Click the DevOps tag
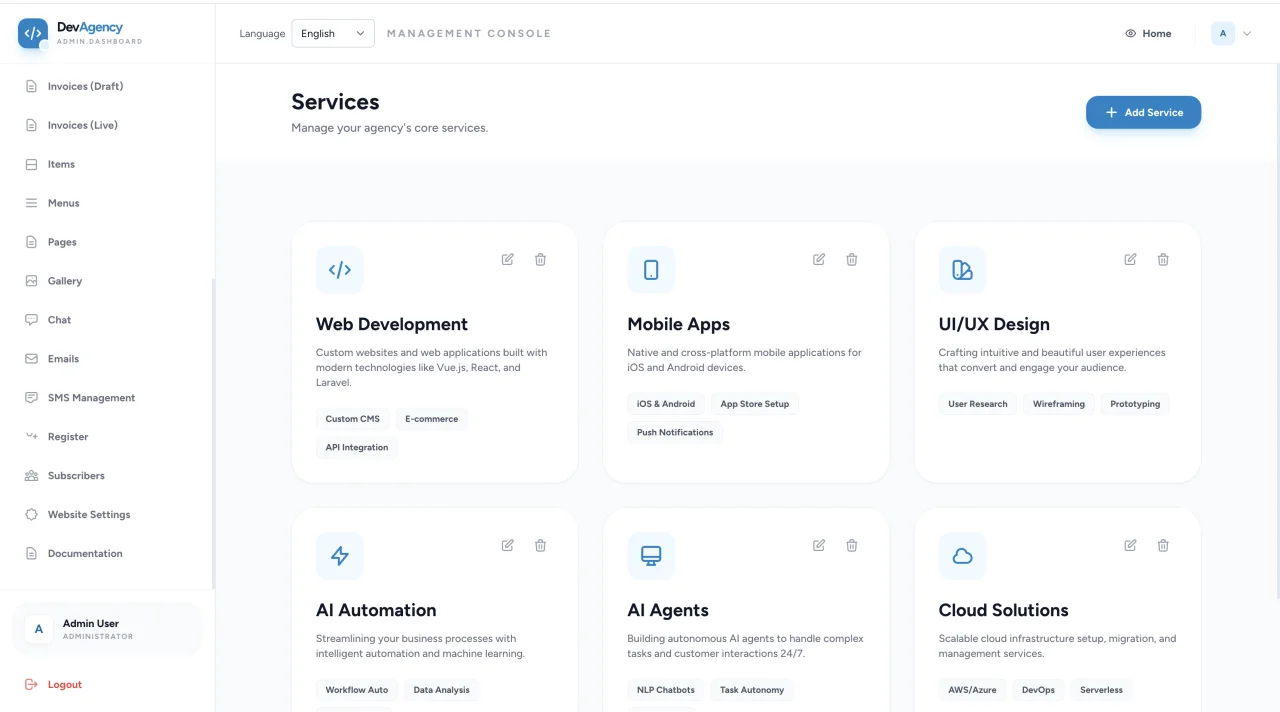 [1038, 690]
